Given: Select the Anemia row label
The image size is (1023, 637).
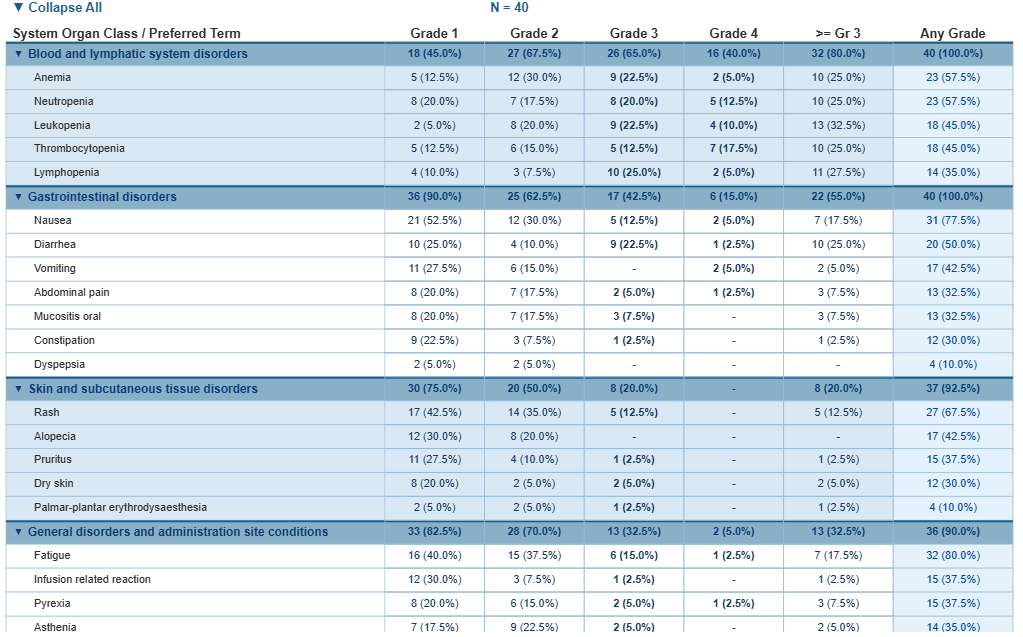Looking at the screenshot, I should [52, 78].
